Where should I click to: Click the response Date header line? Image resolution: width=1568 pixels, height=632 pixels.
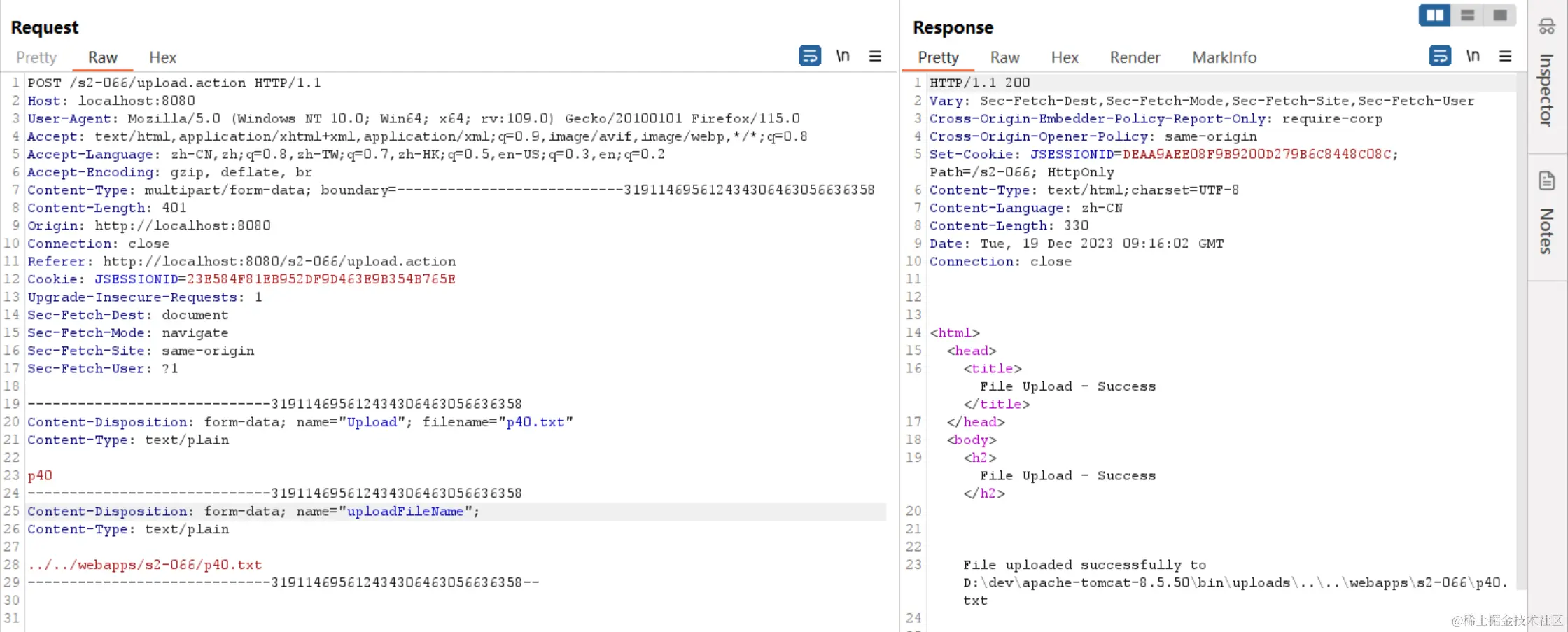(x=1077, y=244)
